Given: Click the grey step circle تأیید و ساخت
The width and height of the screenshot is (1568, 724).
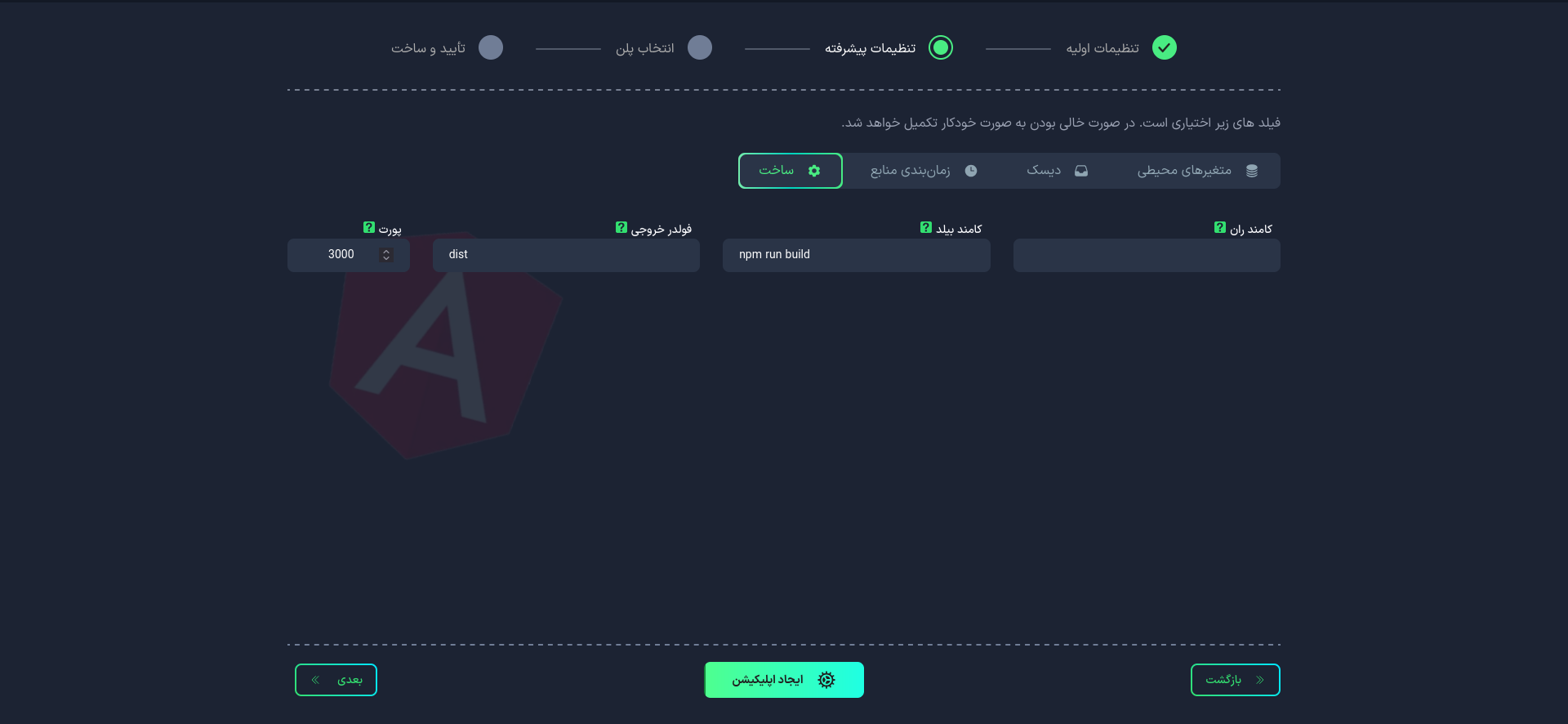Looking at the screenshot, I should click(491, 47).
